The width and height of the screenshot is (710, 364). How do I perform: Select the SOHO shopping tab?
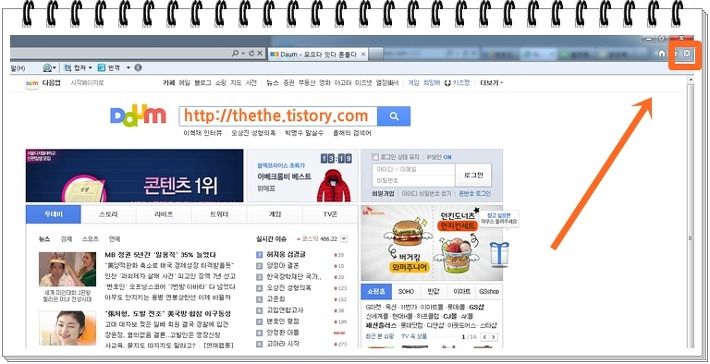406,292
